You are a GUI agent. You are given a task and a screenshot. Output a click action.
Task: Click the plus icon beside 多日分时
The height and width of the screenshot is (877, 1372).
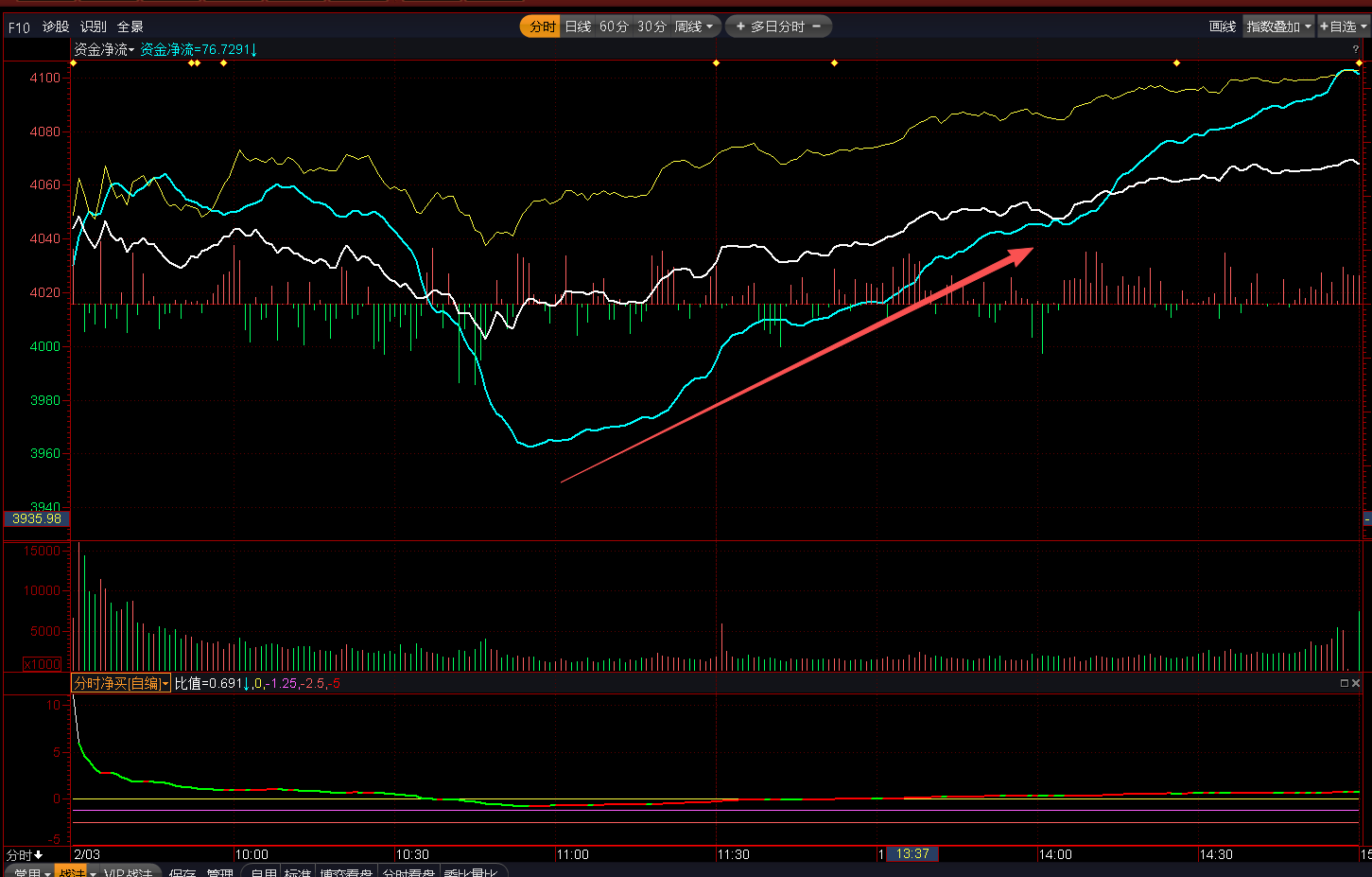[x=740, y=26]
